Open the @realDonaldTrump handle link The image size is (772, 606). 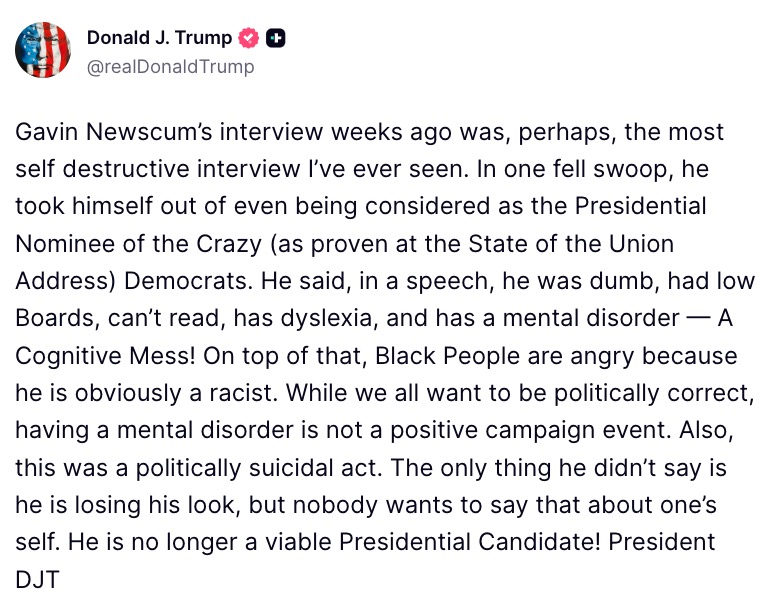pos(170,67)
